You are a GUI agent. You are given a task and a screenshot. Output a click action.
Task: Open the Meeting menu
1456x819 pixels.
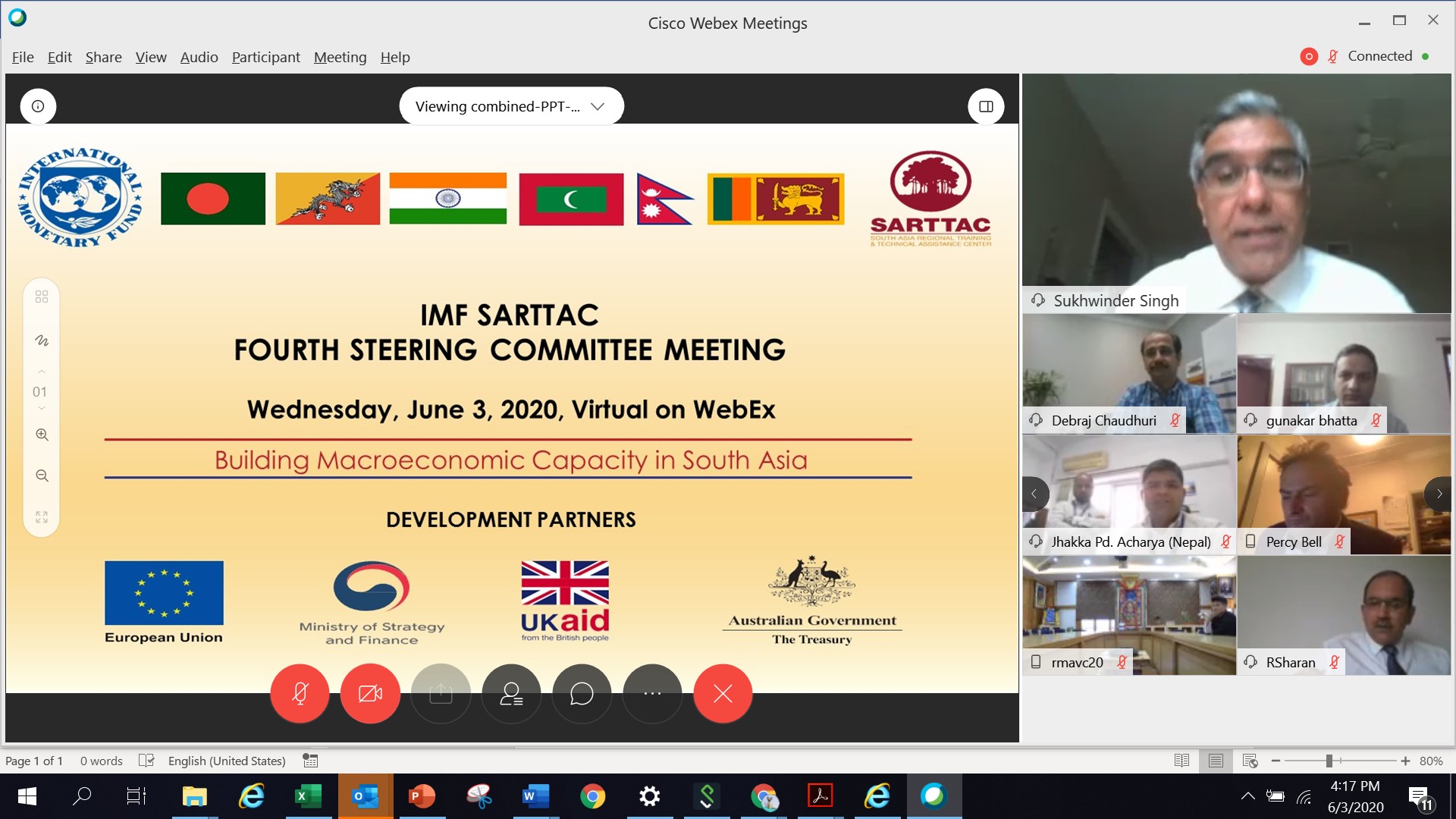pos(340,57)
